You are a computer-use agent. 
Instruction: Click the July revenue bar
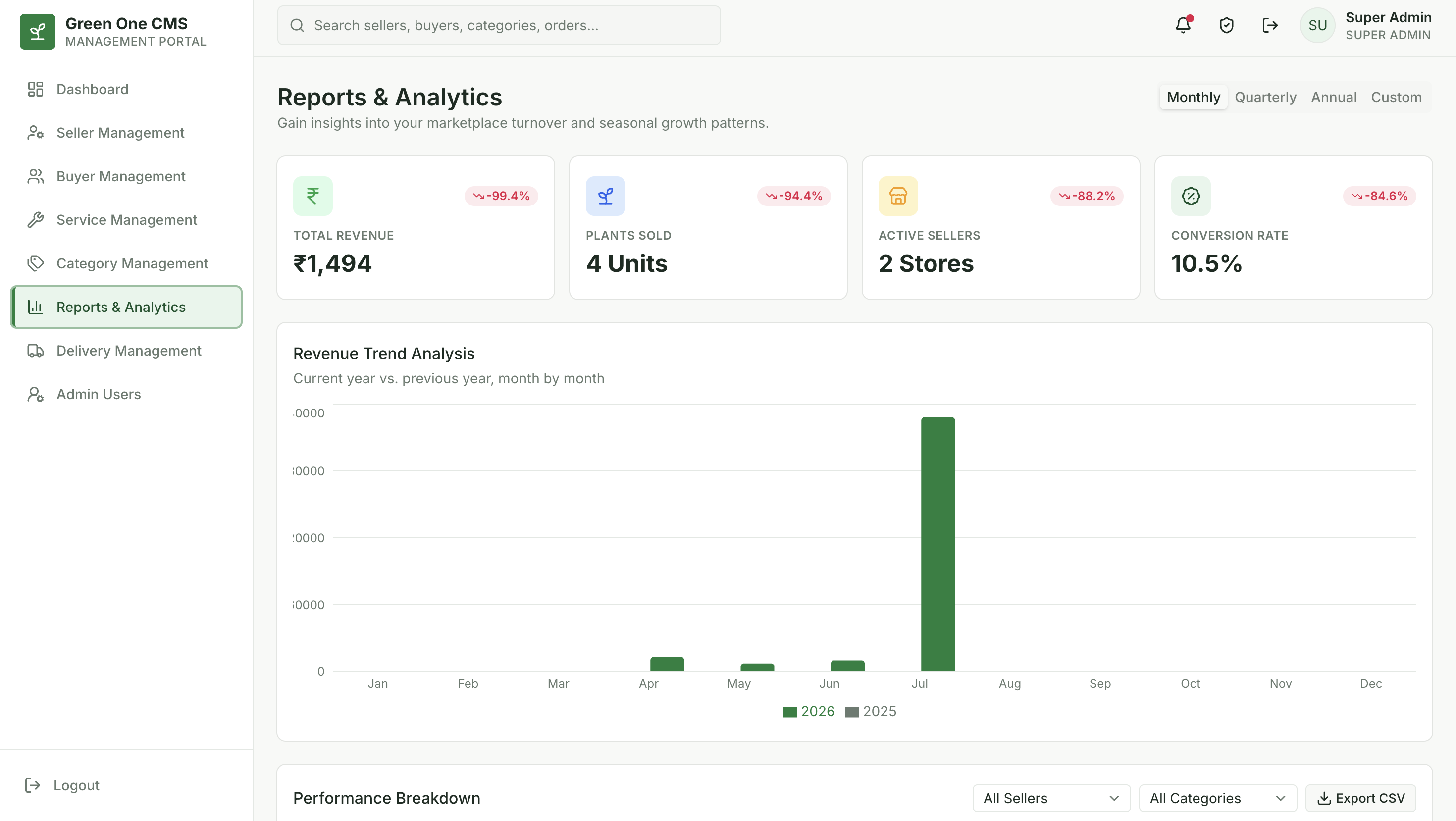click(937, 544)
